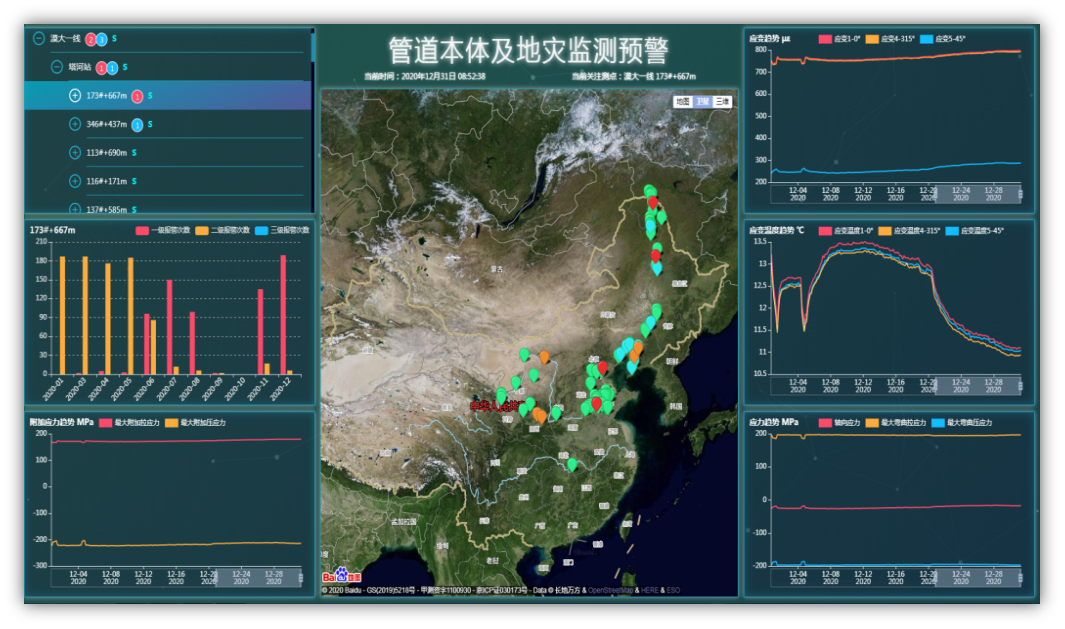Click the southernmost green map marker
This screenshot has height=629, width=1065.
[571, 464]
